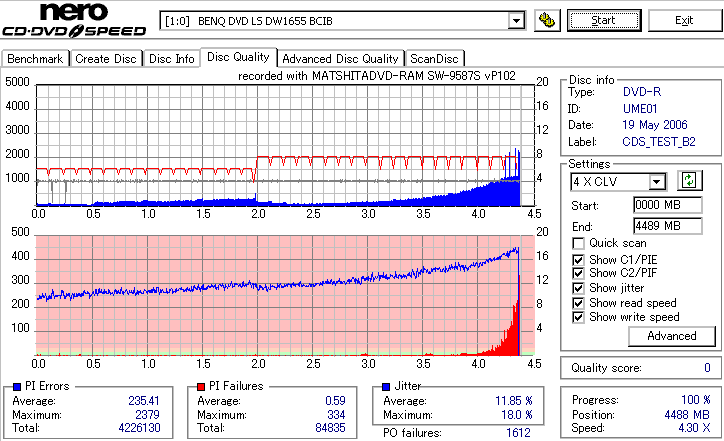Switch to the ScanDisc tab
Image resolution: width=724 pixels, height=441 pixels.
(434, 59)
